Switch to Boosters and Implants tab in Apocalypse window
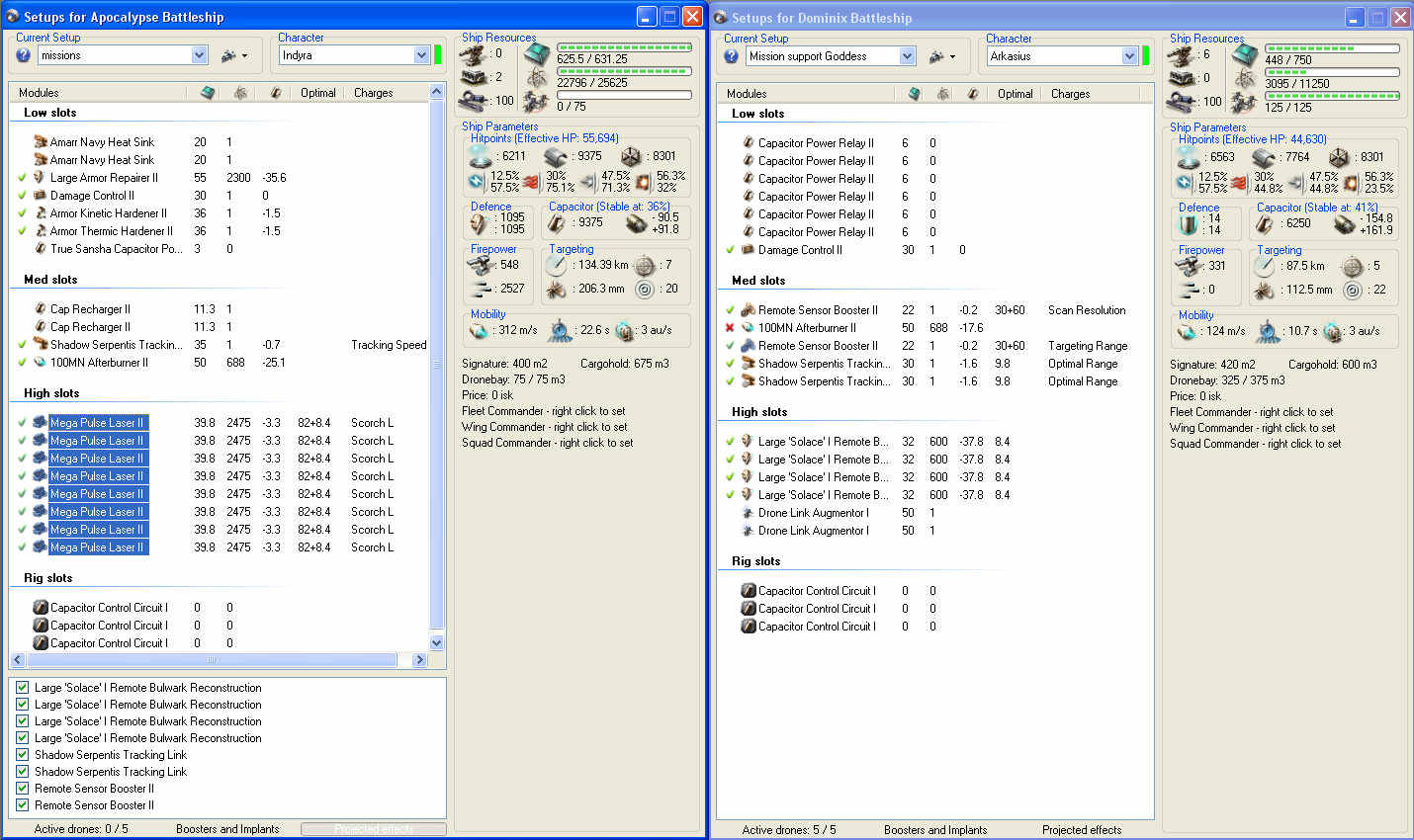The height and width of the screenshot is (840, 1414). [x=227, y=829]
